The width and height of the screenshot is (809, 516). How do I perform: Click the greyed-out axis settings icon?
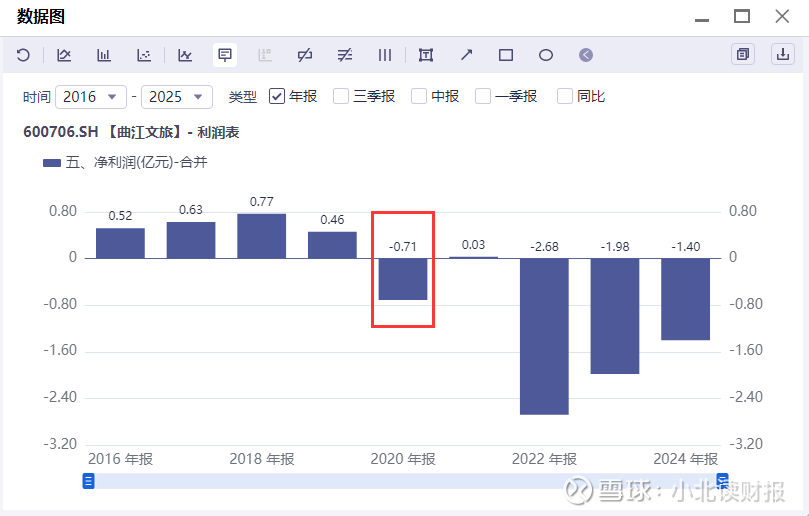(x=265, y=55)
